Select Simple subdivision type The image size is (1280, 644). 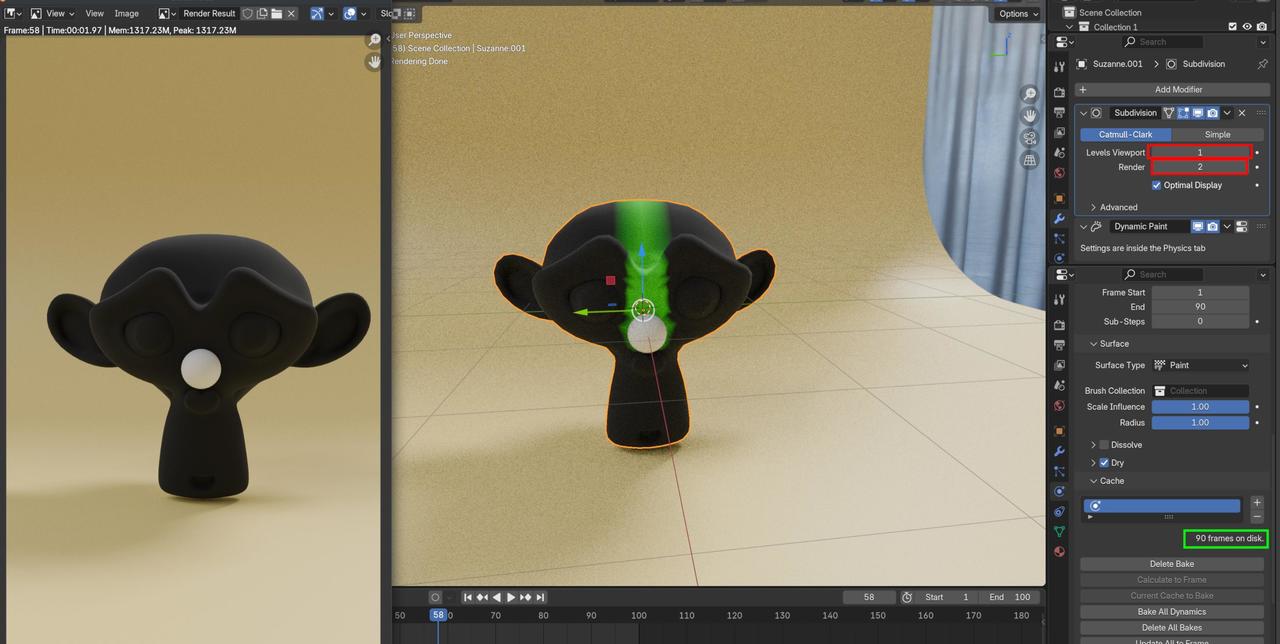[1217, 134]
